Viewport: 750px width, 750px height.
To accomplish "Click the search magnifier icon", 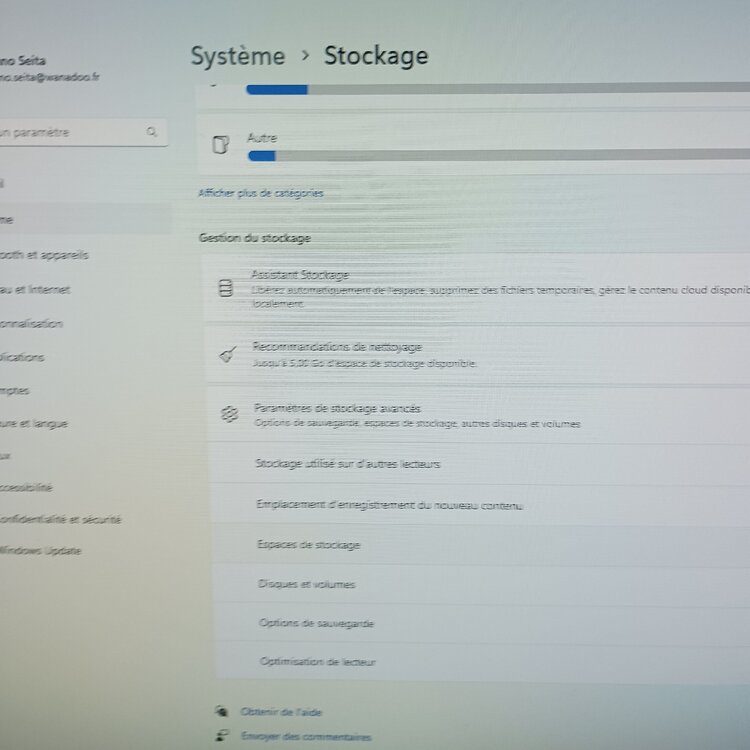I will (x=151, y=131).
